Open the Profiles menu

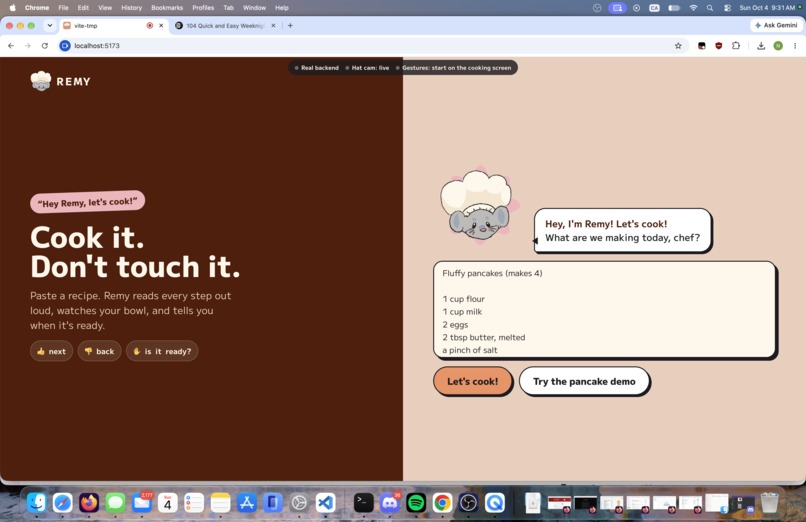[203, 8]
